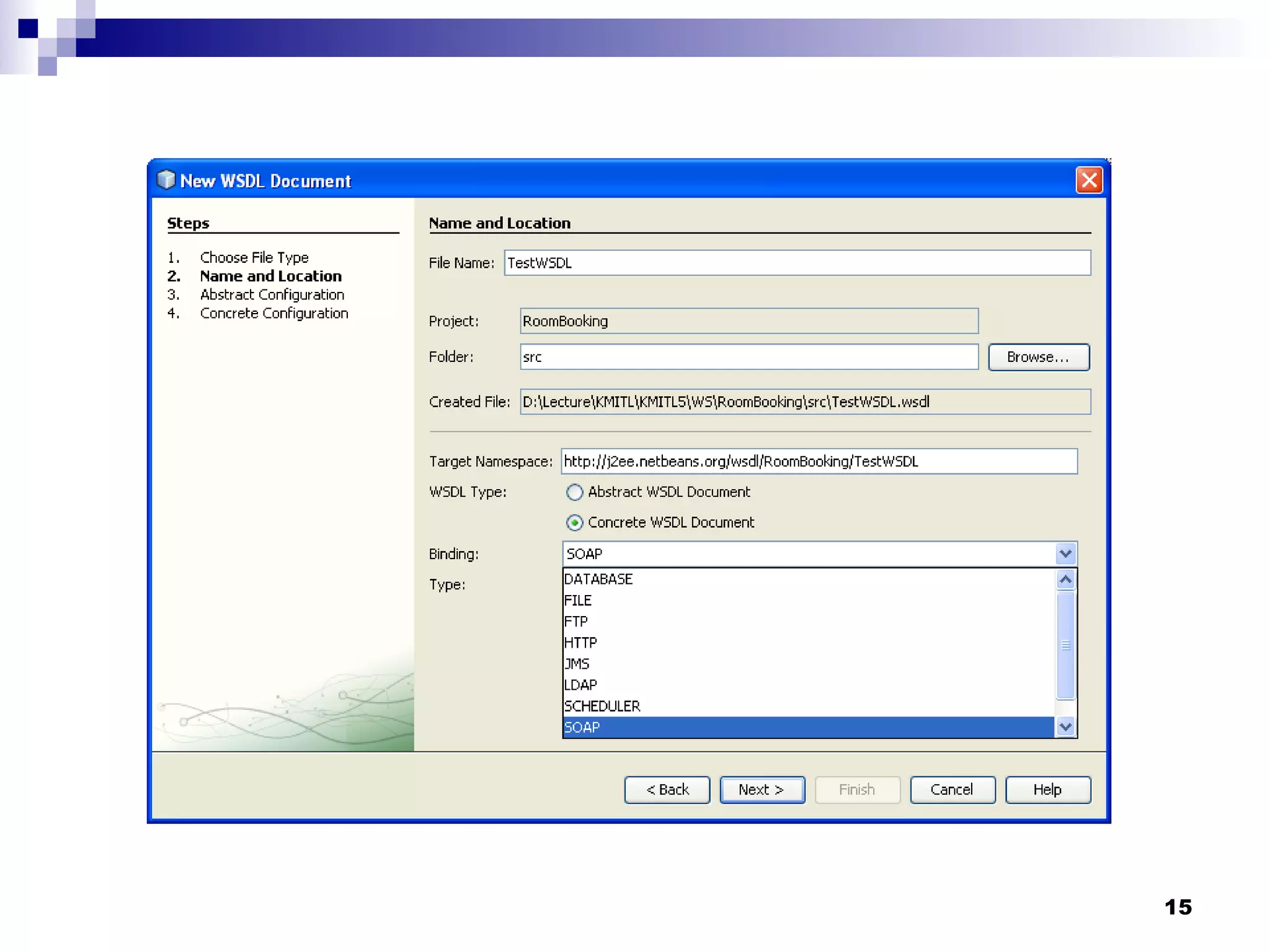Image resolution: width=1270 pixels, height=952 pixels.
Task: Click the NetBeans cube icon in title bar
Action: [166, 180]
